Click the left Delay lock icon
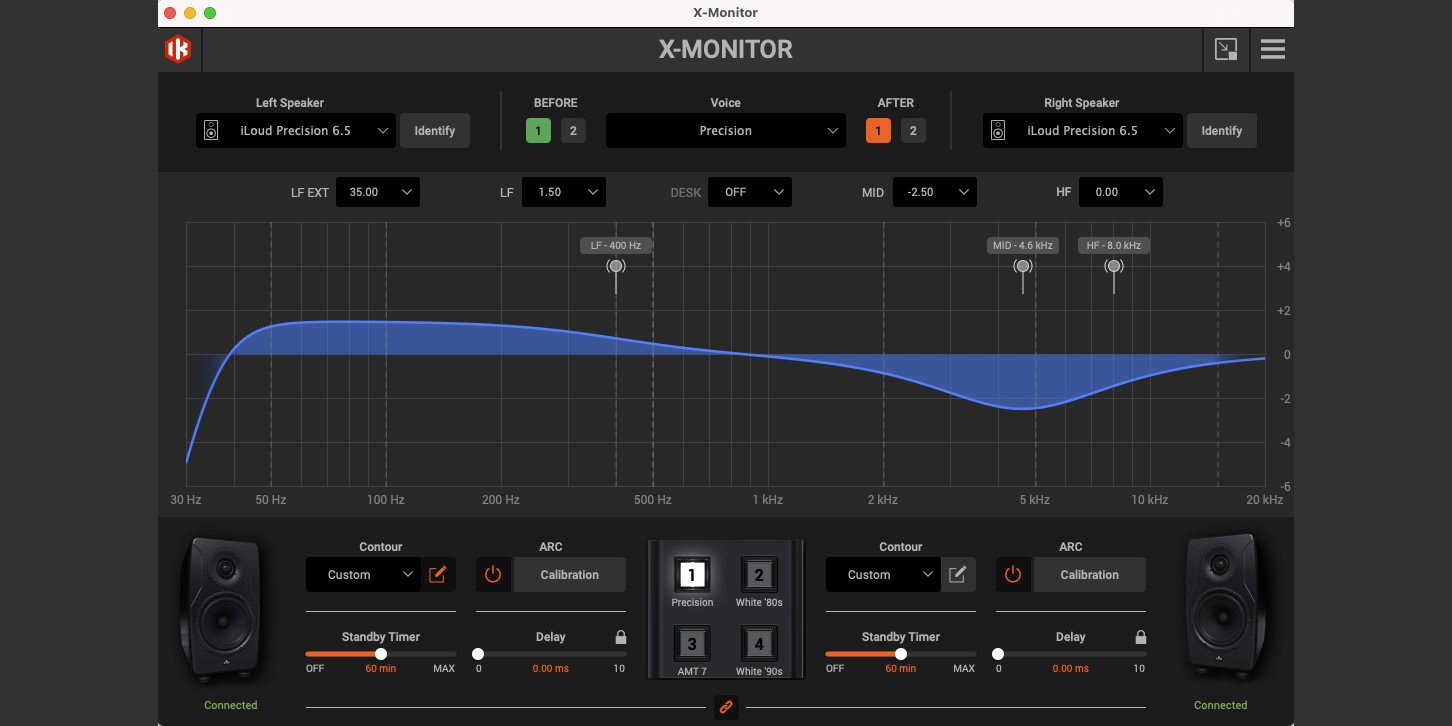The width and height of the screenshot is (1452, 726). 620,637
